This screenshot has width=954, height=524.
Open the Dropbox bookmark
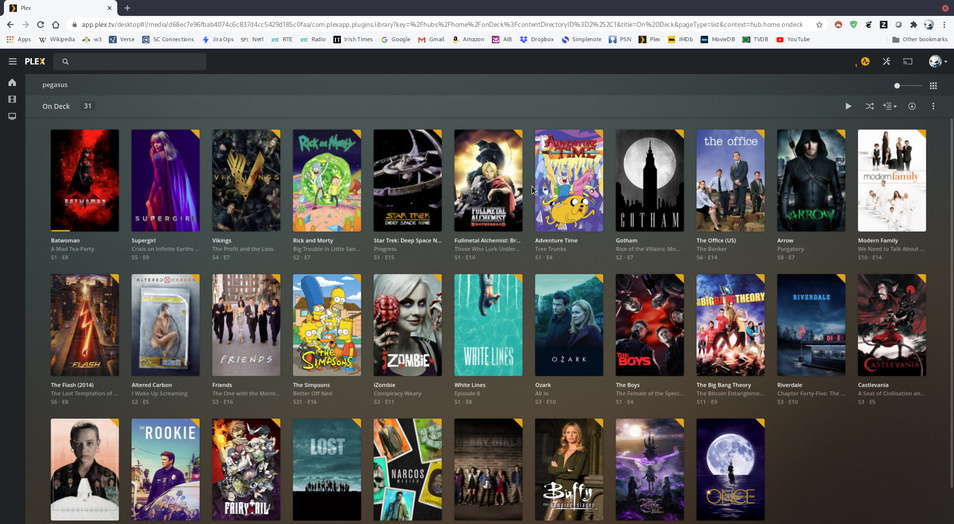(x=537, y=39)
